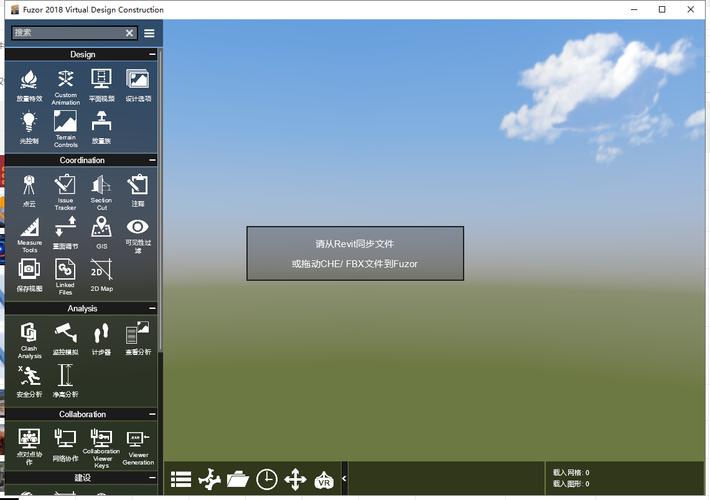The height and width of the screenshot is (500, 710).
Task: Click the search input box
Action: (68, 33)
